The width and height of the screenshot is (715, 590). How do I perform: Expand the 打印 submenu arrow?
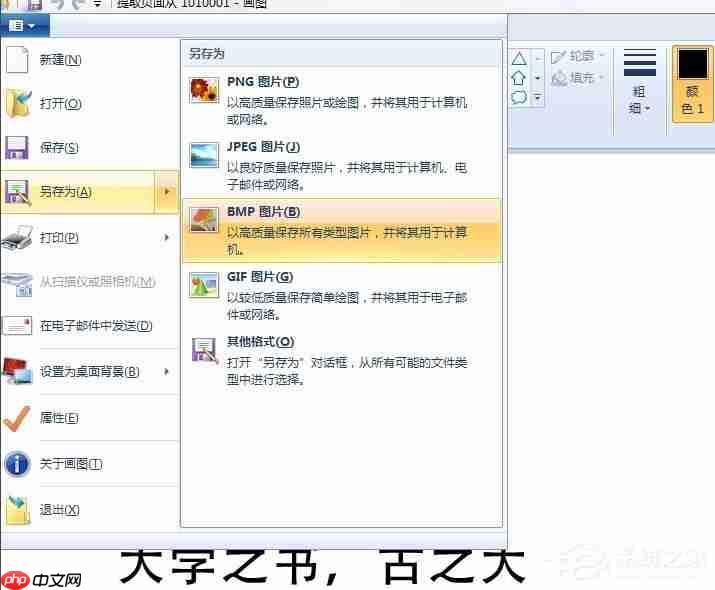click(x=166, y=237)
